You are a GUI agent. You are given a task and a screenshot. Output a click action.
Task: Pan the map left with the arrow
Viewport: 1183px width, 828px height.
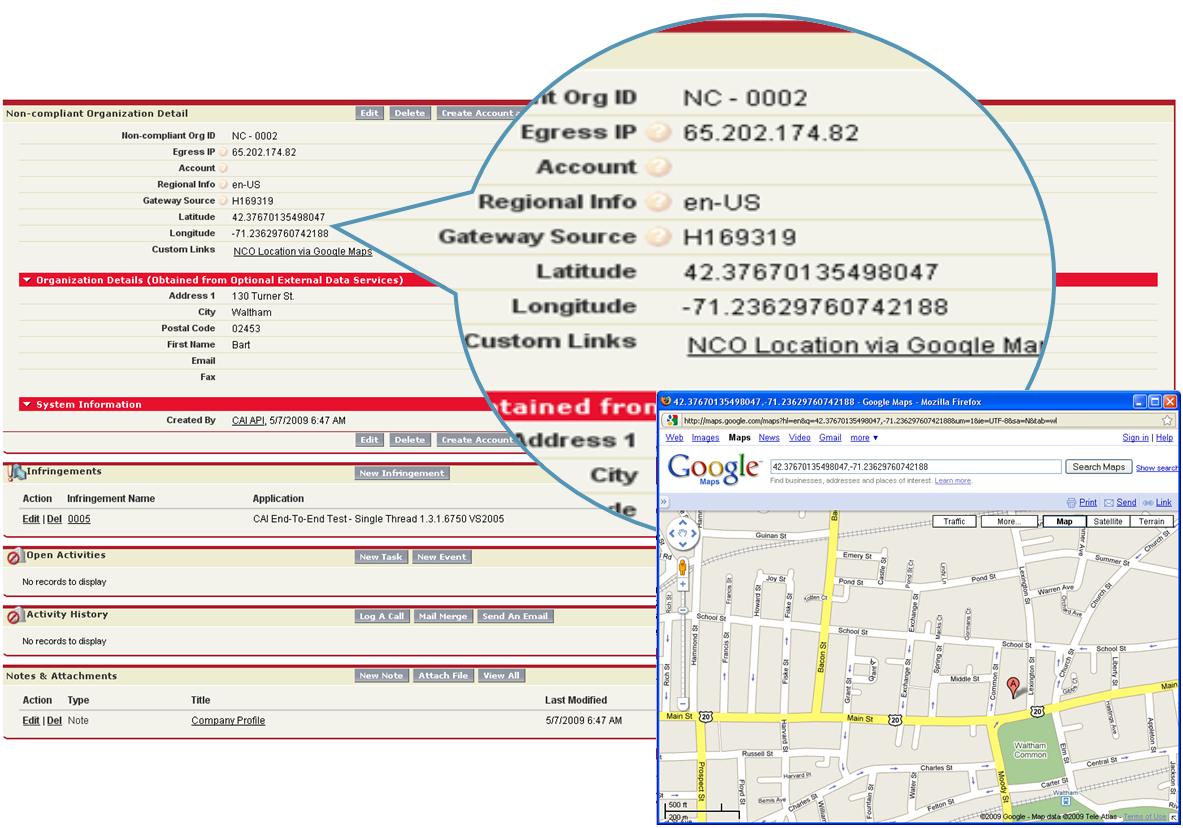click(x=672, y=534)
